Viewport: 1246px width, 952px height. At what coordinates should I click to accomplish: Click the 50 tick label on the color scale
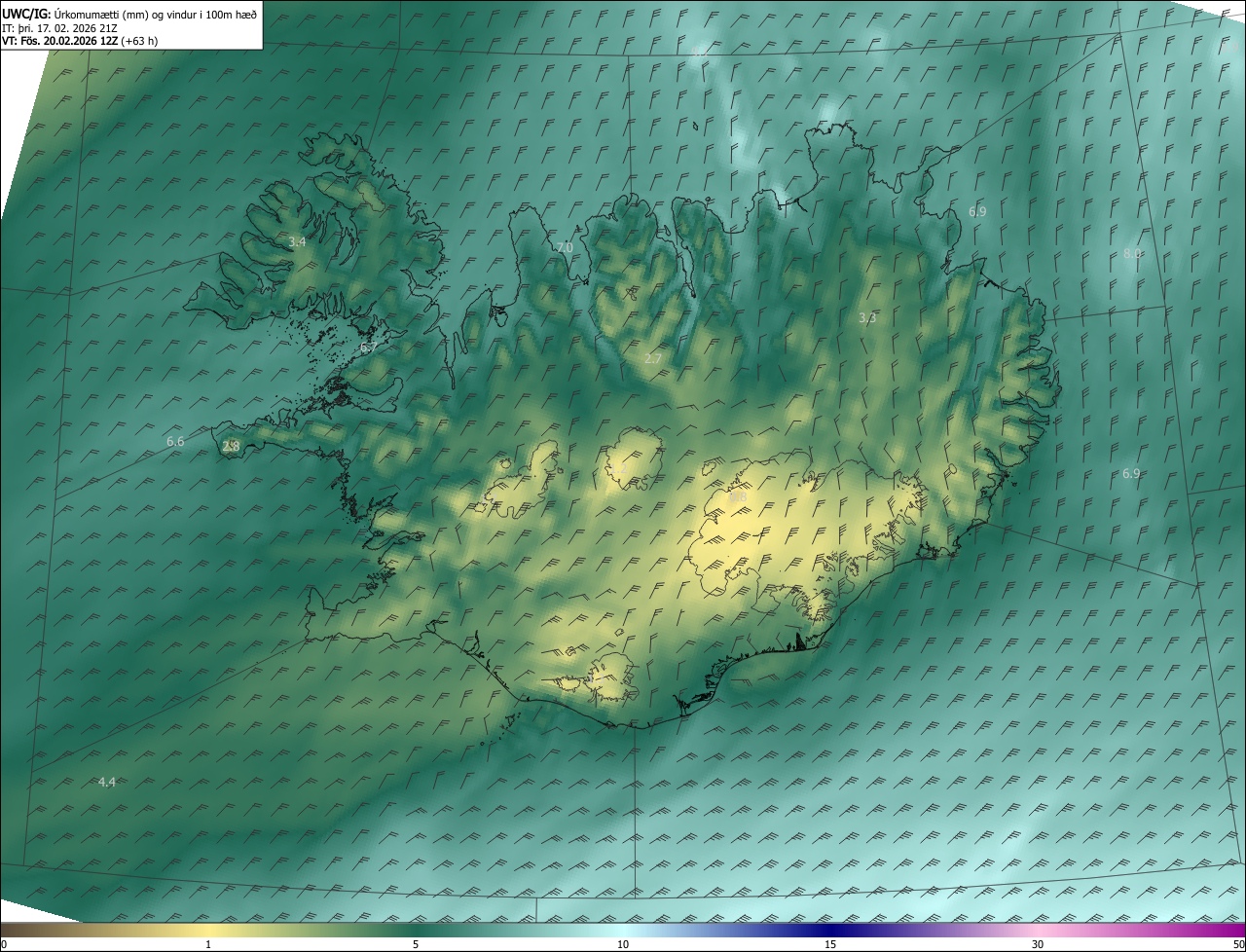coord(1238,945)
